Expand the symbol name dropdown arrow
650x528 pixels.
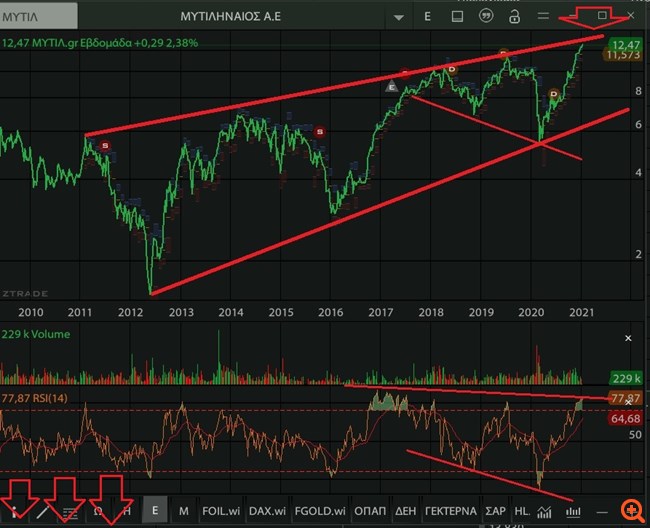pyautogui.click(x=399, y=17)
